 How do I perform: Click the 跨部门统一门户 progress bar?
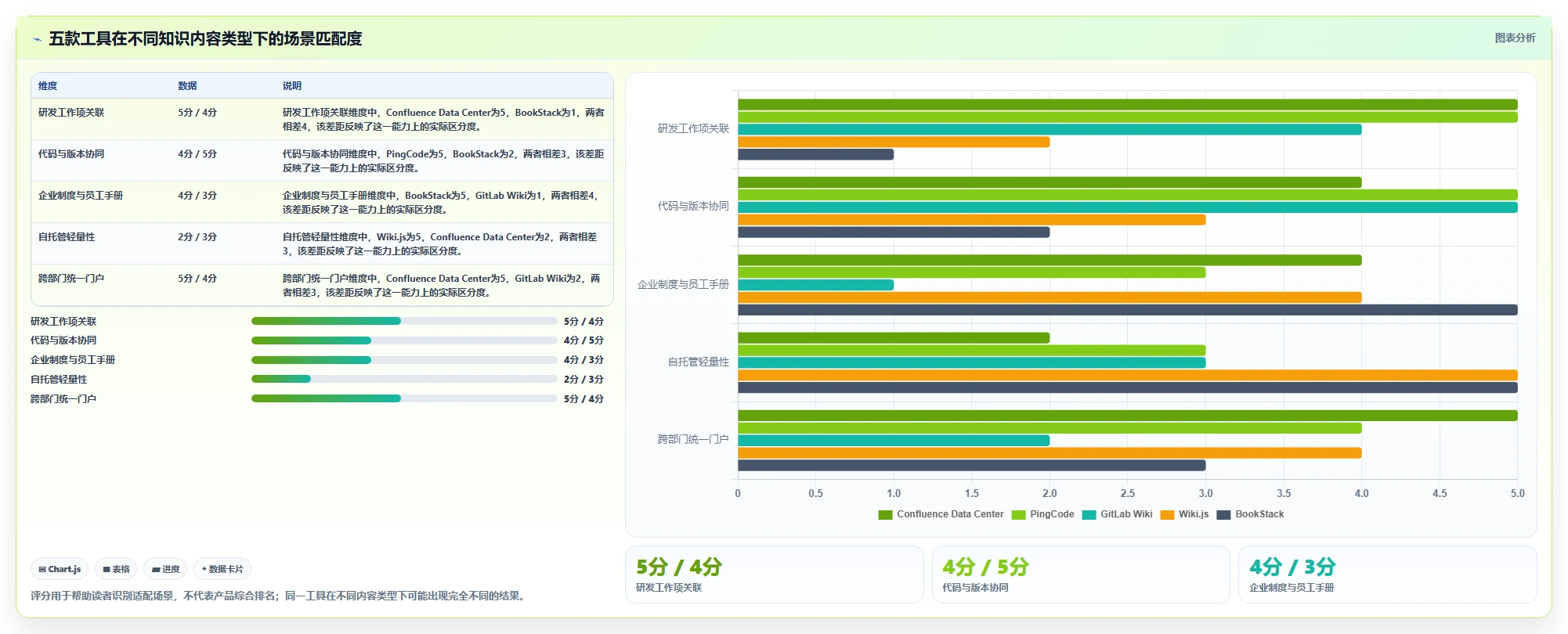(404, 398)
